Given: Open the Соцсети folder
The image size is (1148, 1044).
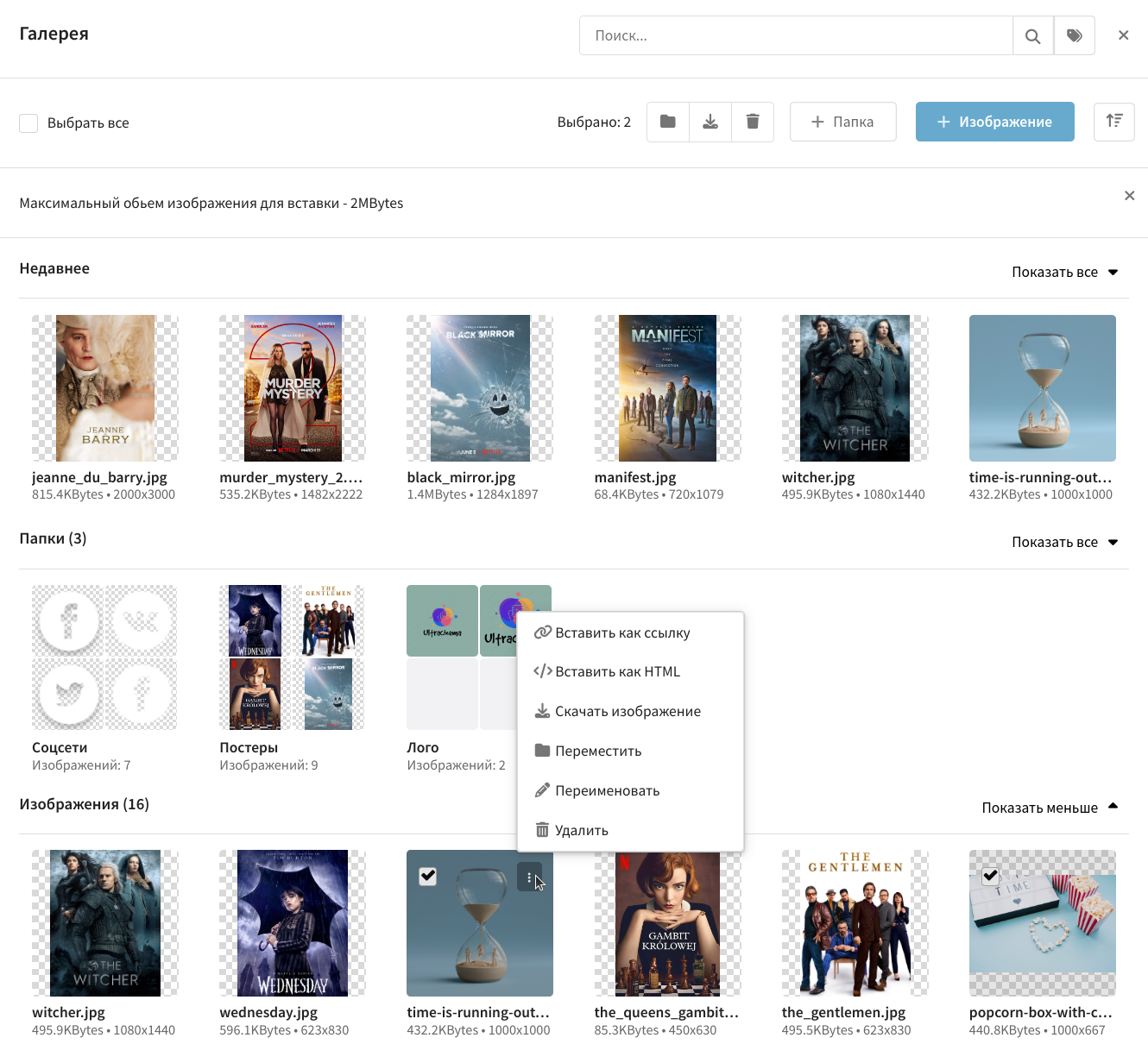Looking at the screenshot, I should point(104,657).
